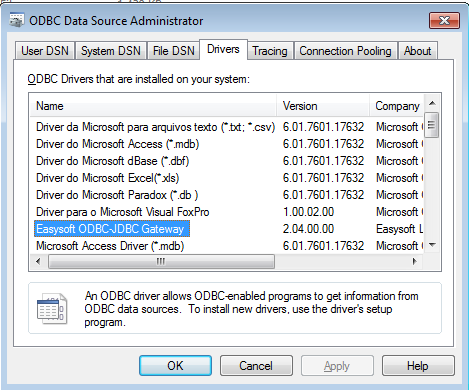Viewport: 469px width, 390px height.
Task: Sort drivers by the Version column header
Action: [323, 106]
